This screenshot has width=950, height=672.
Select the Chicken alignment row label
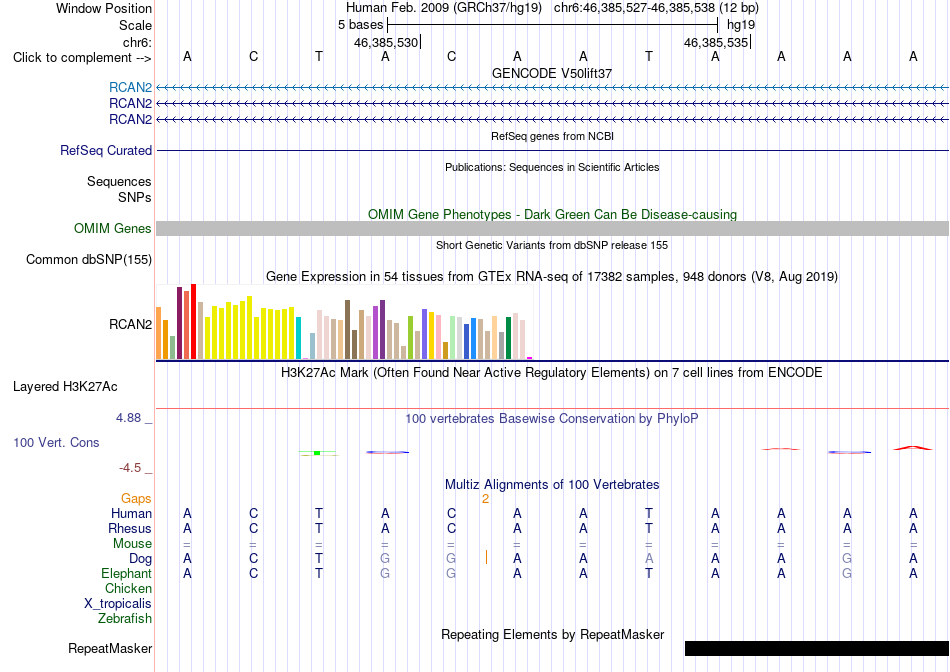[x=128, y=588]
